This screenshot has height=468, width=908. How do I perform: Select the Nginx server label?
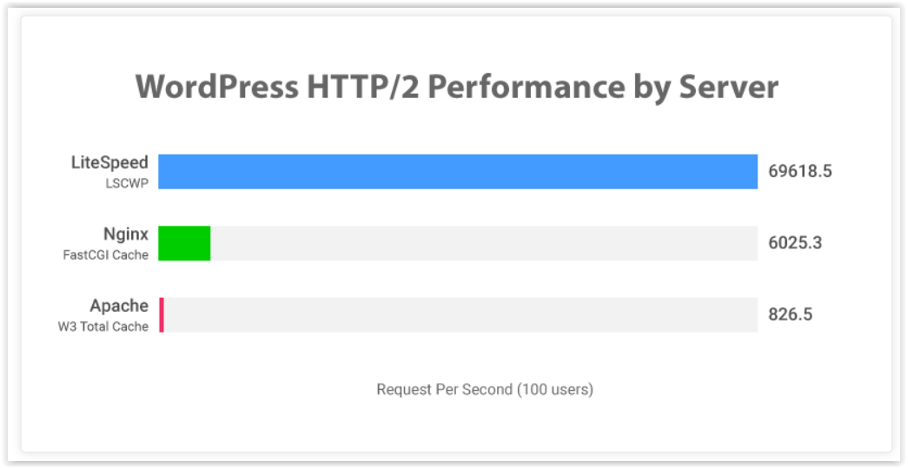pyautogui.click(x=126, y=235)
